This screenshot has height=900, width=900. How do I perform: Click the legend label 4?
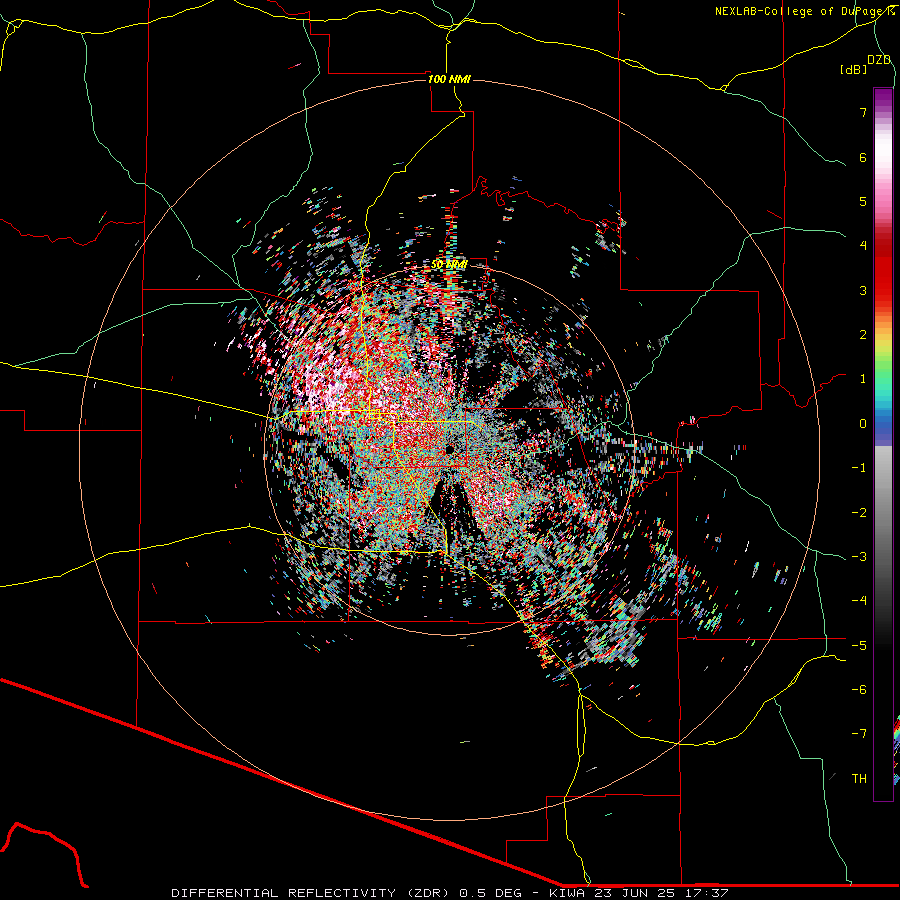pos(863,246)
